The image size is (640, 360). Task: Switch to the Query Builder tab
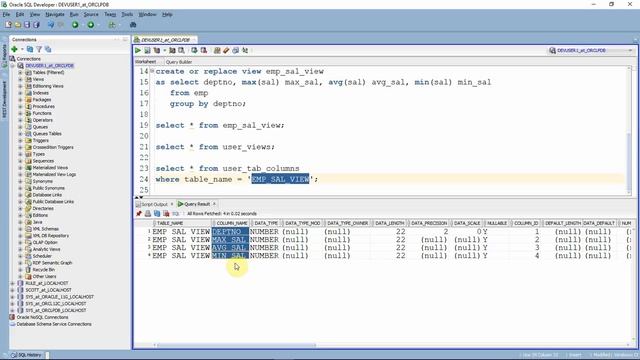pyautogui.click(x=179, y=62)
